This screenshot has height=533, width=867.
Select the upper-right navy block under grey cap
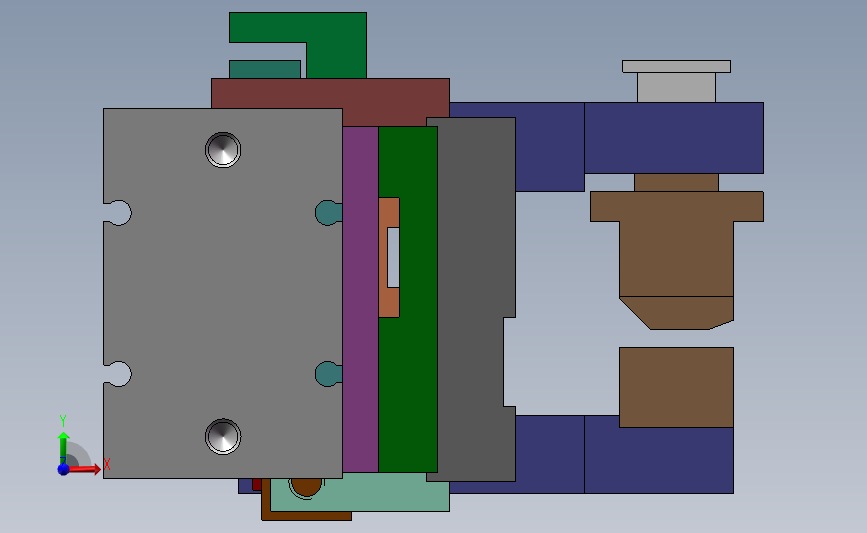(x=674, y=138)
